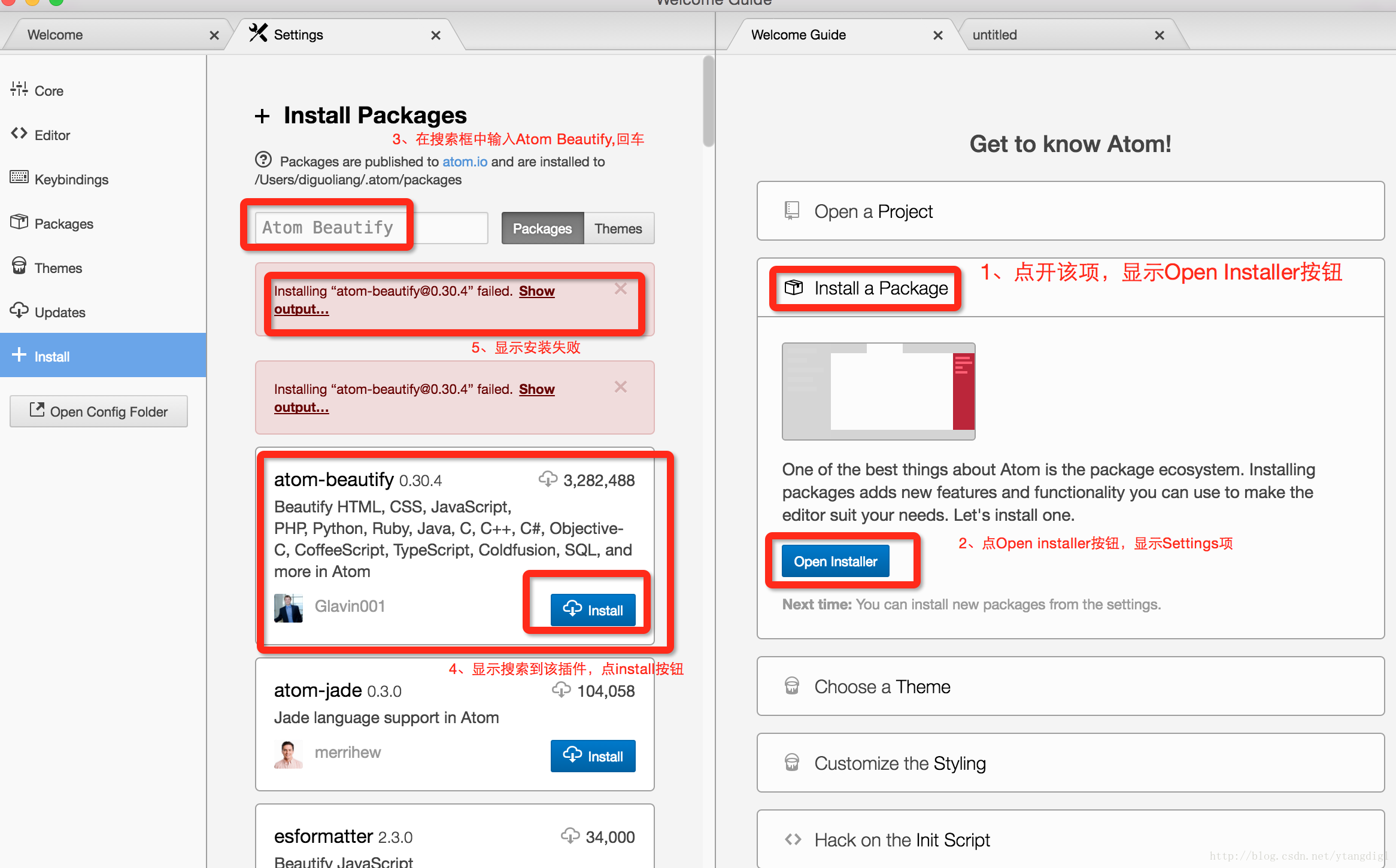Click the book icon by Open a Project
Screen dimensions: 1396x868
[791, 211]
